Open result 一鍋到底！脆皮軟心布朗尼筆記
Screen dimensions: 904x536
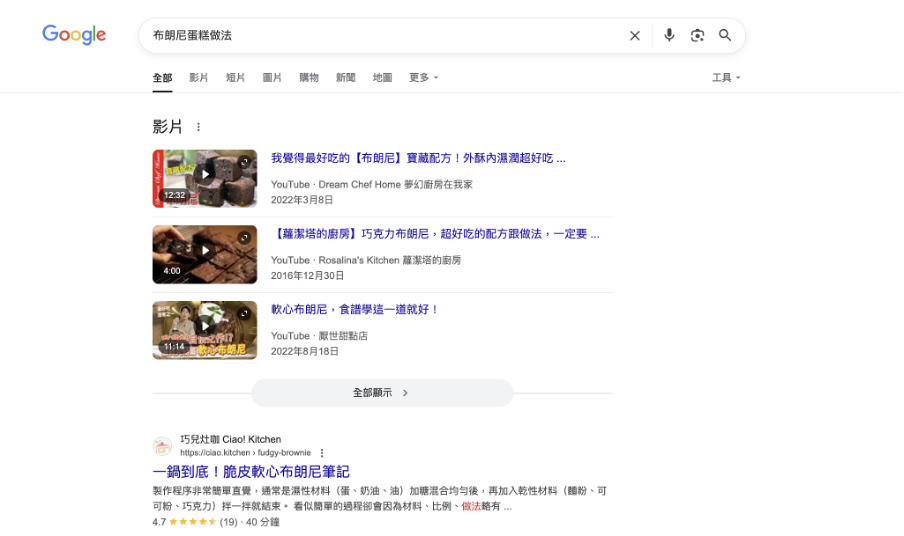pos(251,472)
